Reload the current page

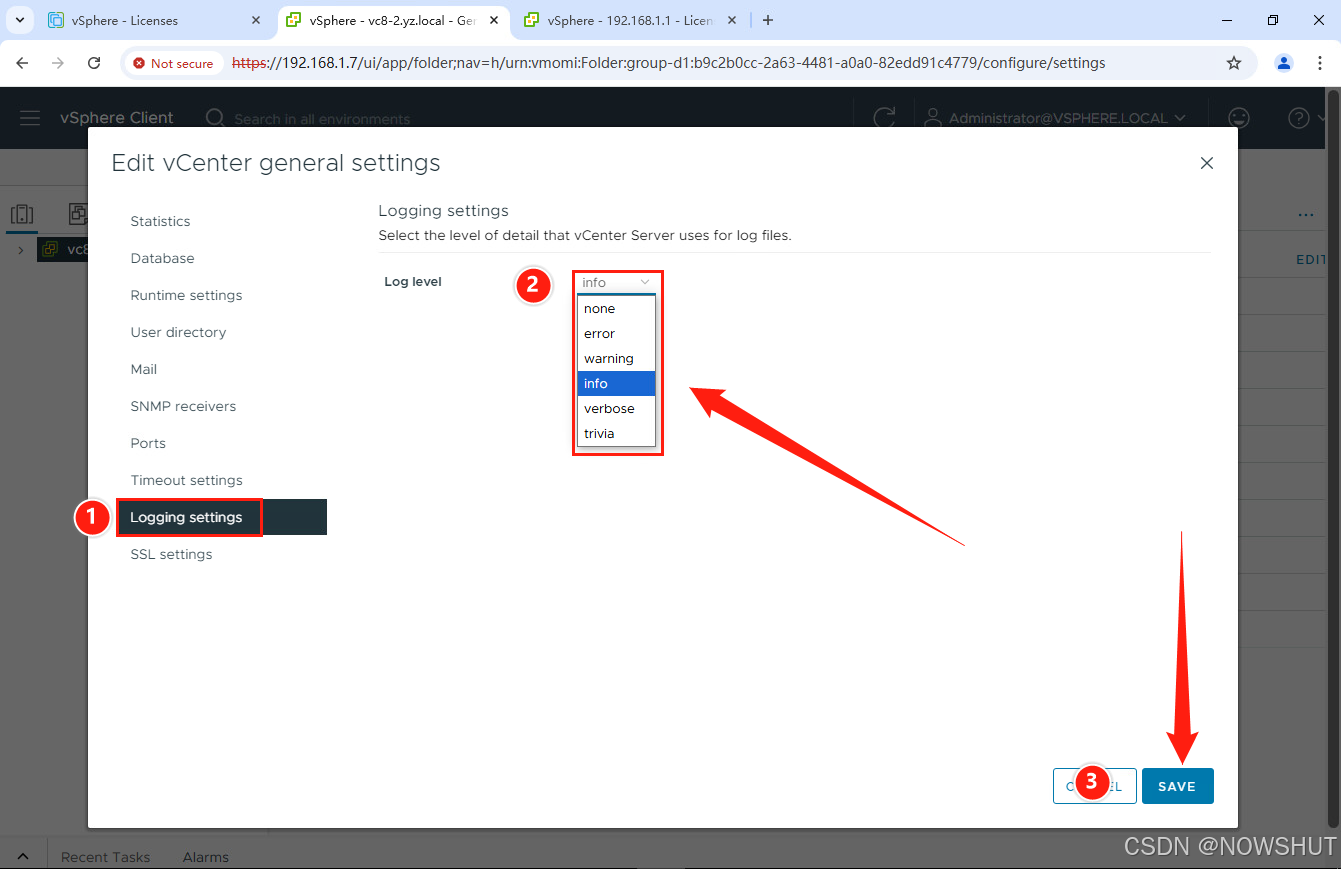coord(94,63)
